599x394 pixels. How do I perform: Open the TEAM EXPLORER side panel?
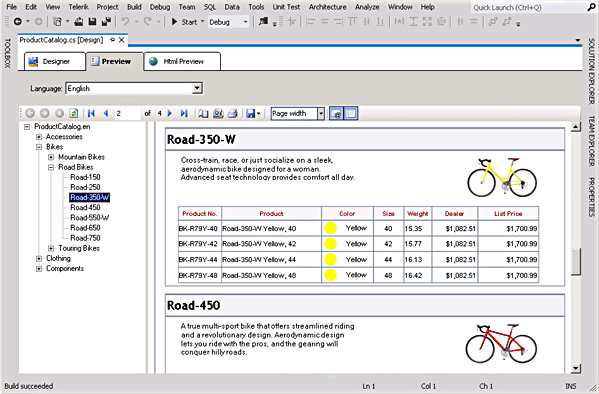coord(591,141)
